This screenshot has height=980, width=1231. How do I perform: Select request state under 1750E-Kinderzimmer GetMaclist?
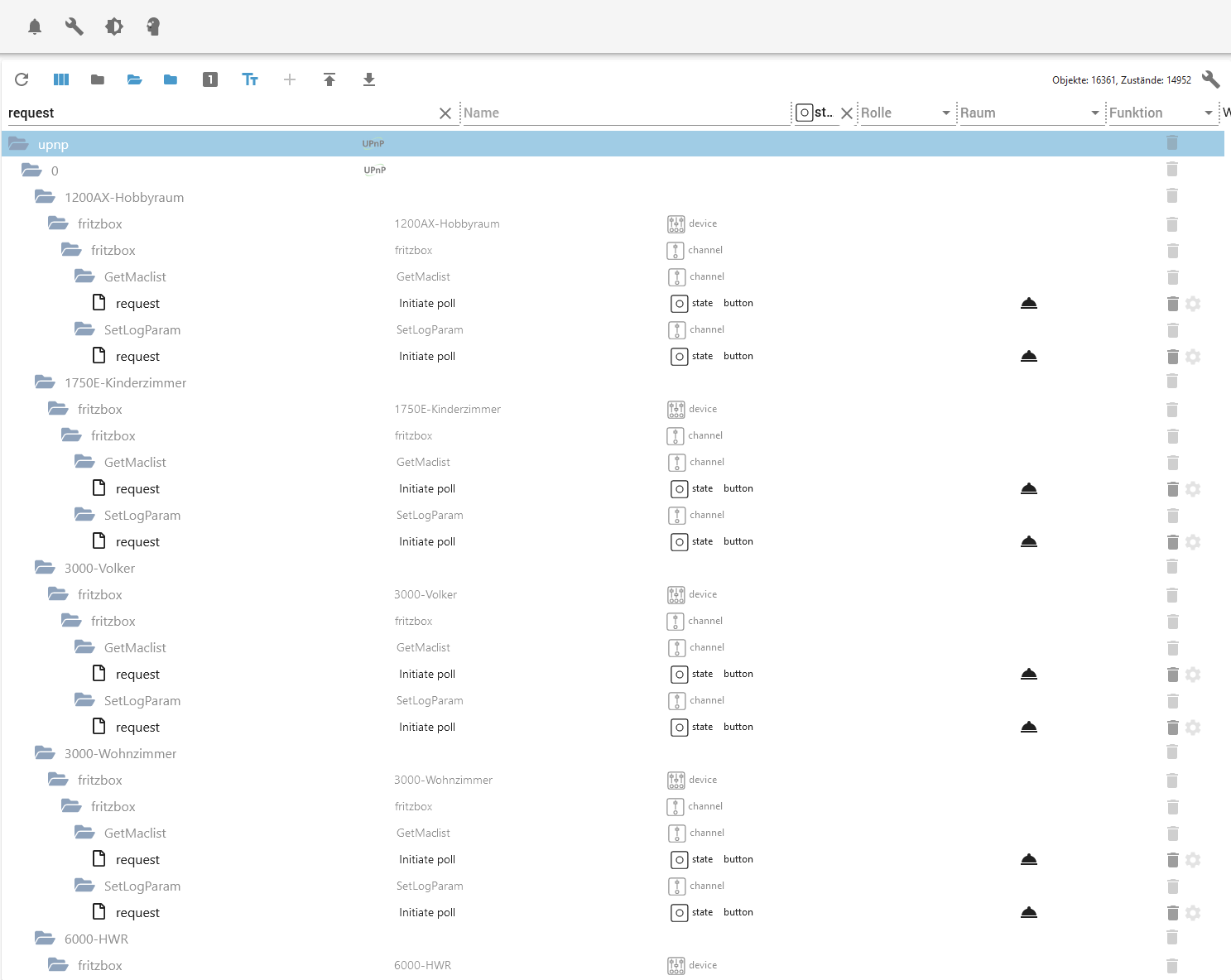click(137, 489)
